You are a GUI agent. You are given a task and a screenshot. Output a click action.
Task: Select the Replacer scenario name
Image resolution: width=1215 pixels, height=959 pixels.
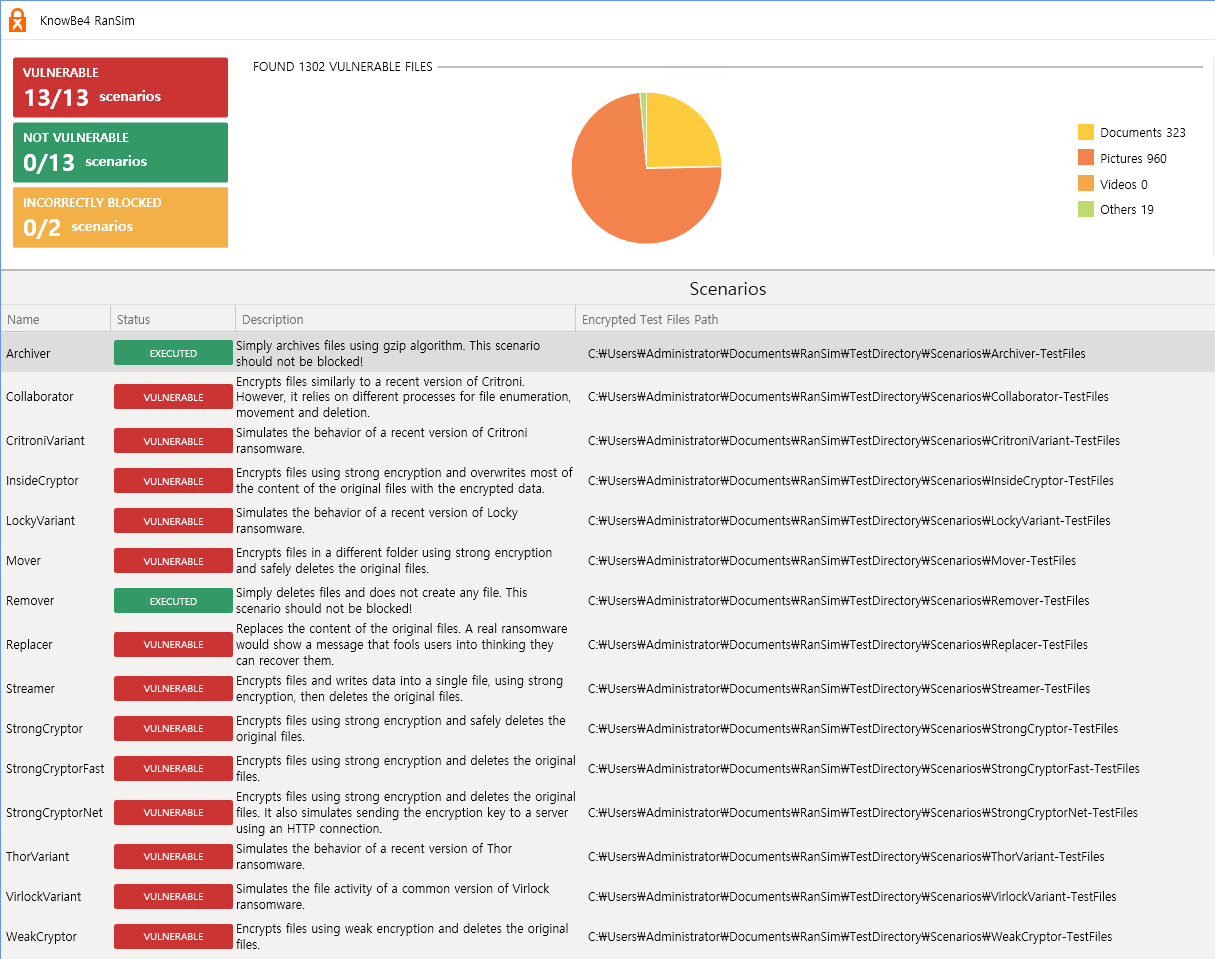point(30,644)
